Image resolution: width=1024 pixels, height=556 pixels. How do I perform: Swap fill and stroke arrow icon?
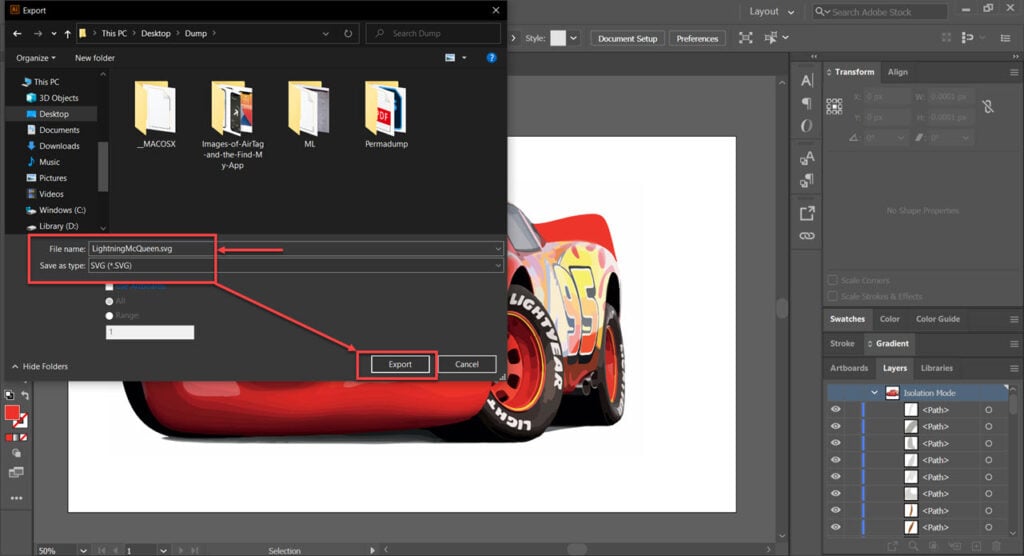pos(25,395)
